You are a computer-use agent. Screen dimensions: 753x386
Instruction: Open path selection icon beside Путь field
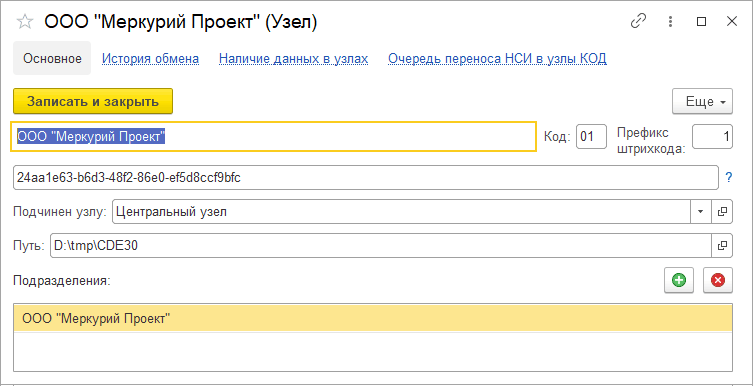pos(722,246)
